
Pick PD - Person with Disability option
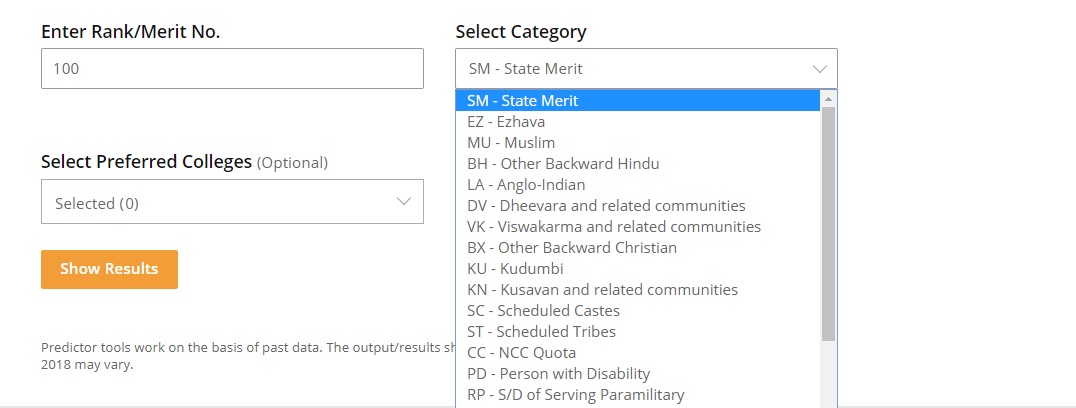point(558,374)
